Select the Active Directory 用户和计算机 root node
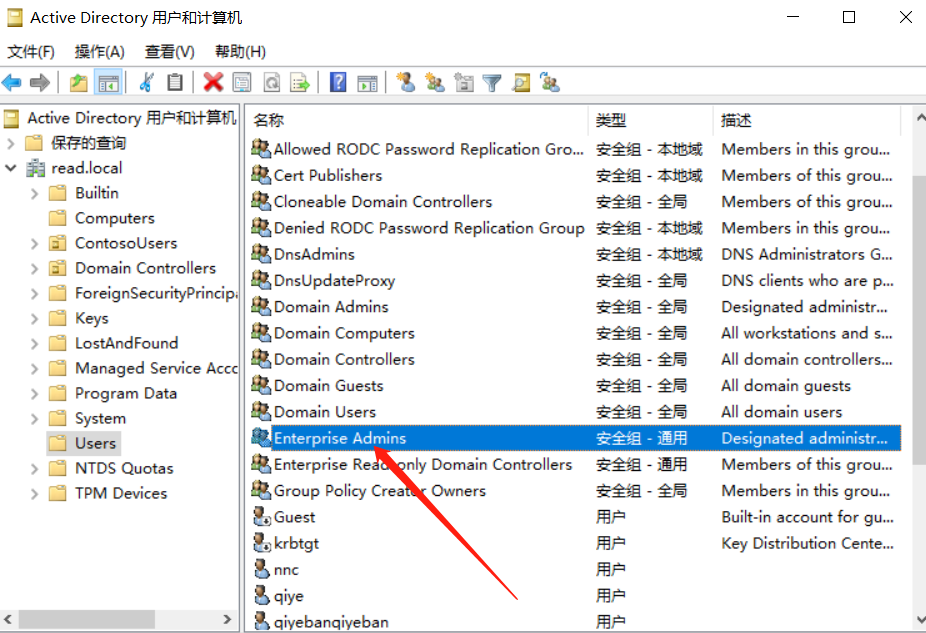The image size is (926, 633). 131,118
